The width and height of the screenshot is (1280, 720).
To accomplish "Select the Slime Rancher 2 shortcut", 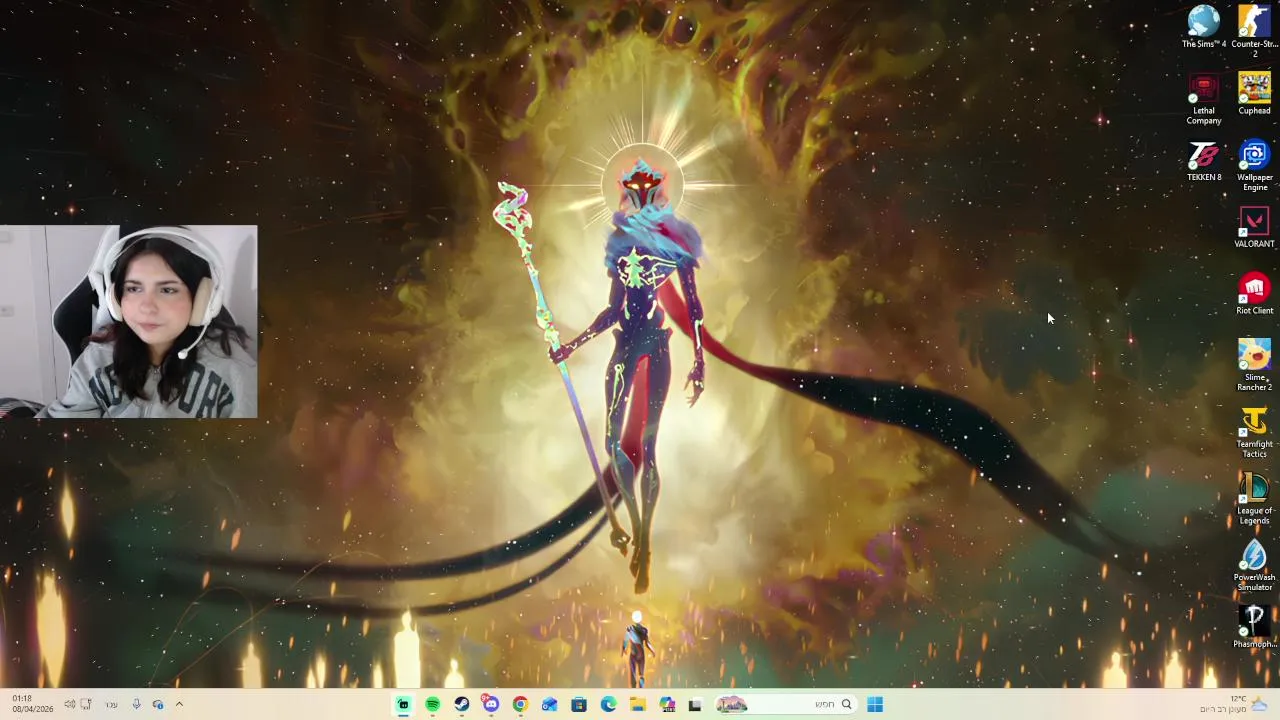I will click(x=1255, y=366).
